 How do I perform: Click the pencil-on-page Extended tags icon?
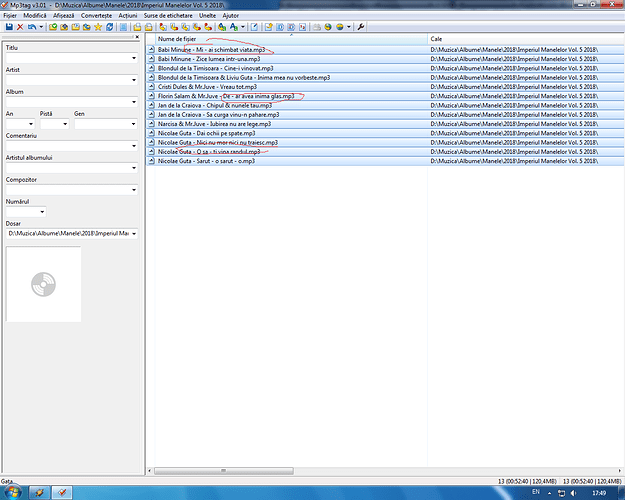254,27
